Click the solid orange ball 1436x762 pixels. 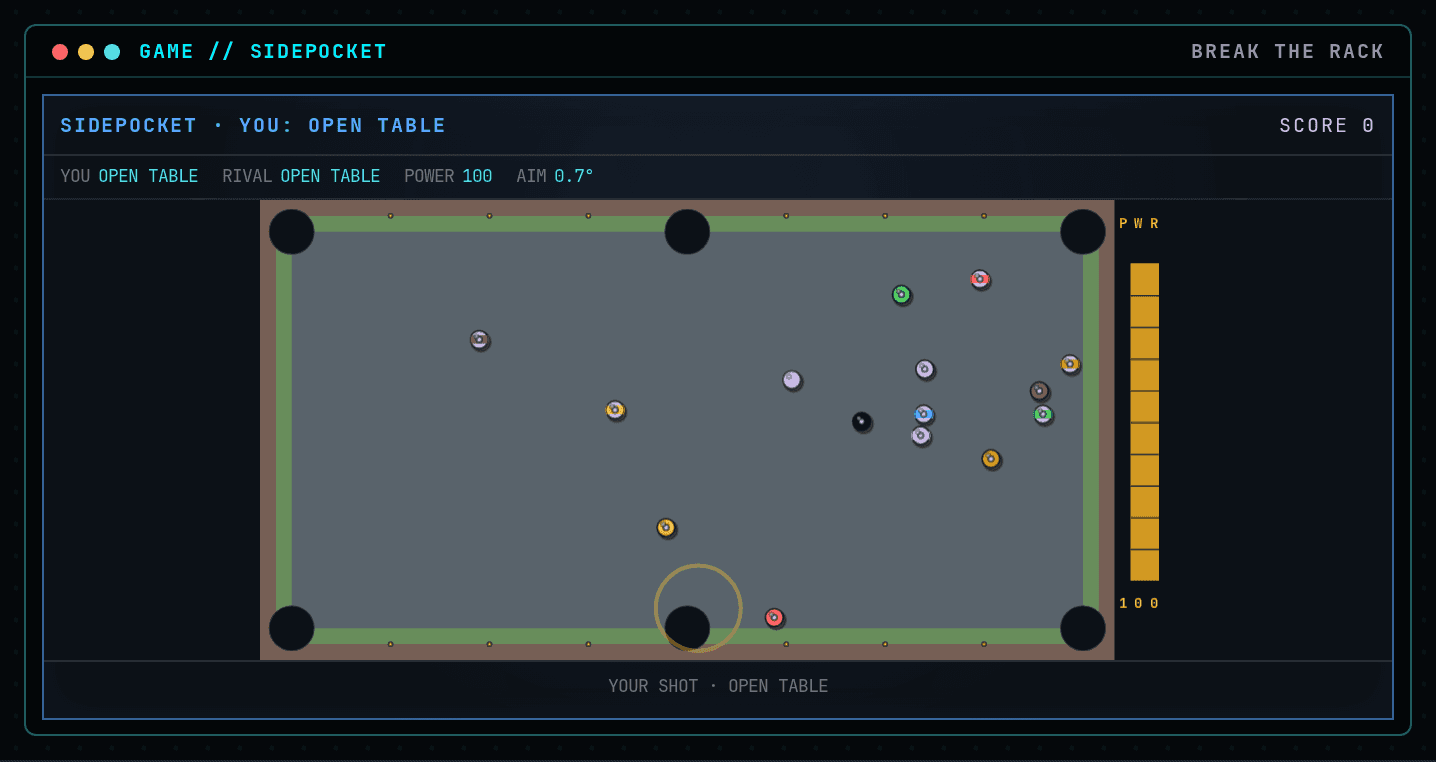(x=991, y=458)
